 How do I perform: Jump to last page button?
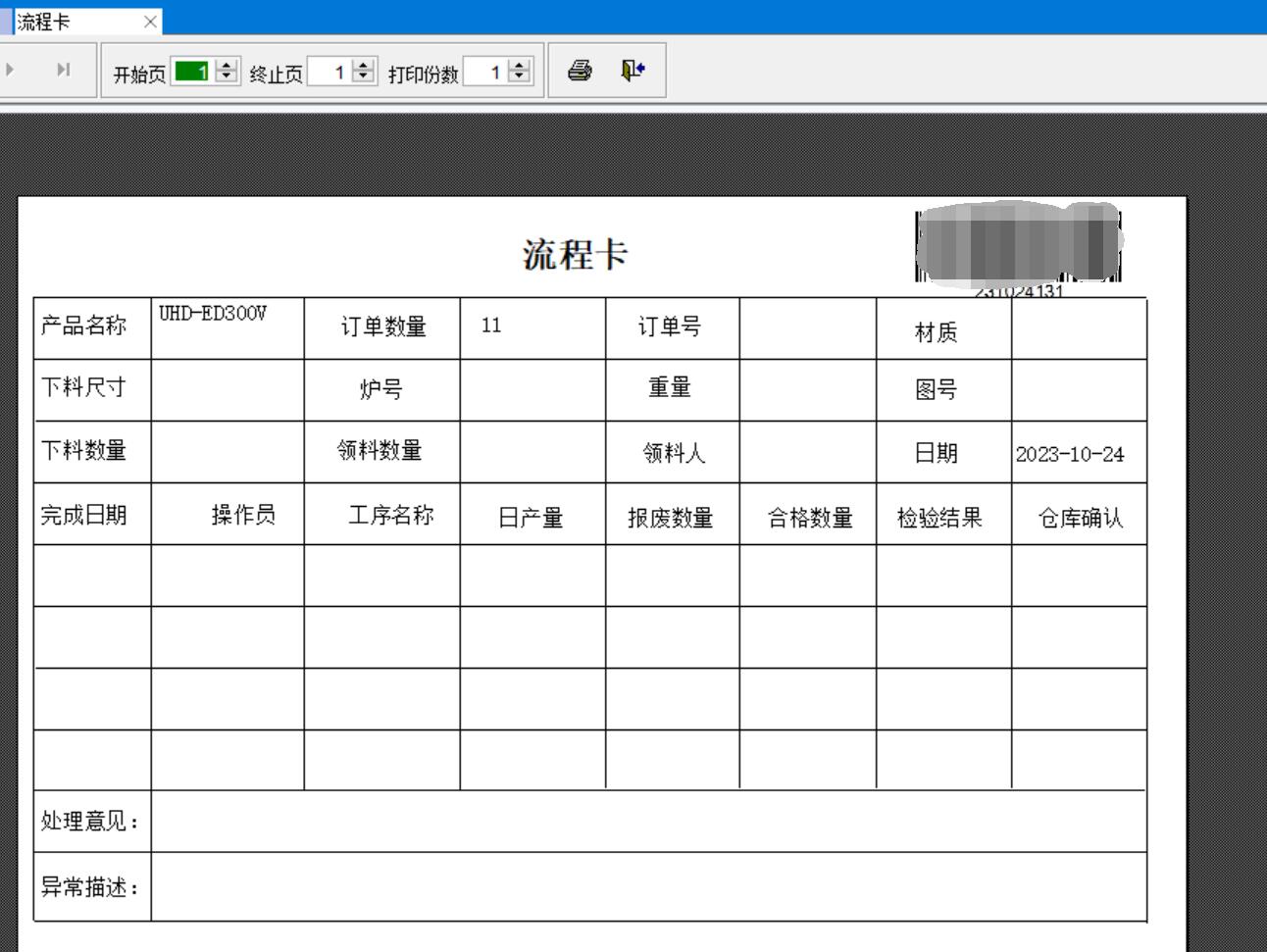[x=64, y=70]
